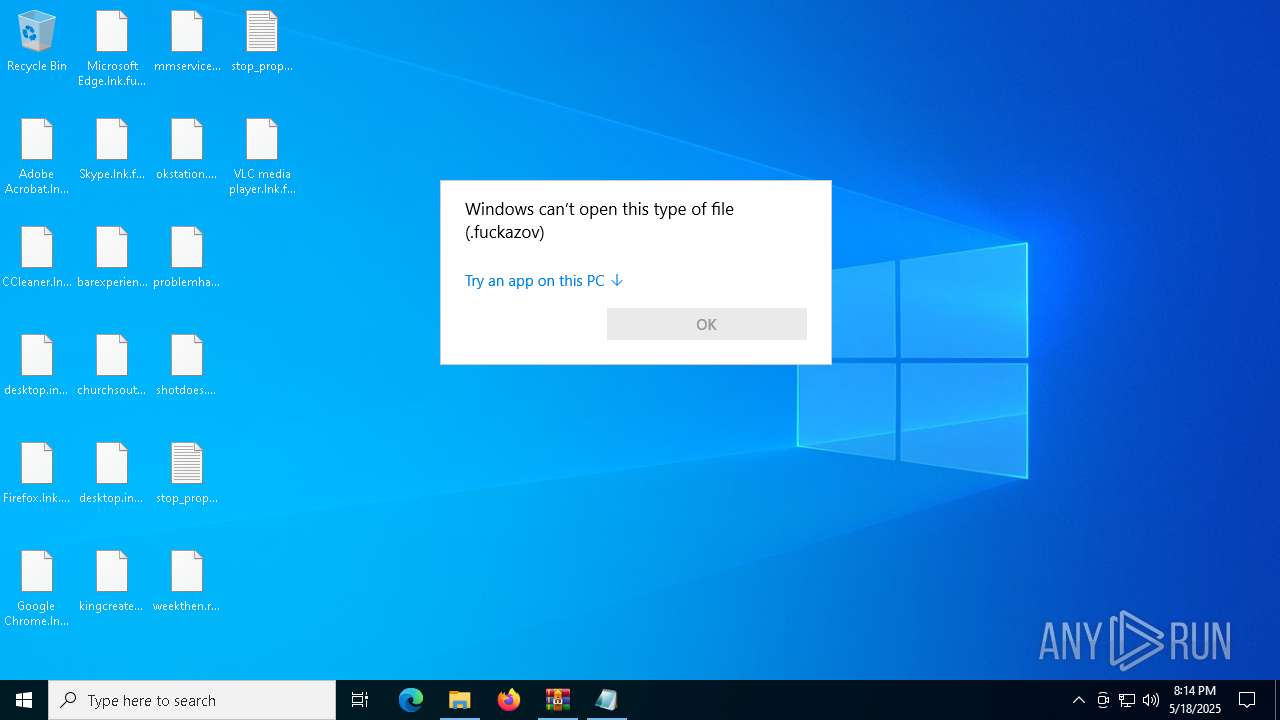Screen dimensions: 1280x720
Task: Open the Action Center notifications icon
Action: point(1247,700)
